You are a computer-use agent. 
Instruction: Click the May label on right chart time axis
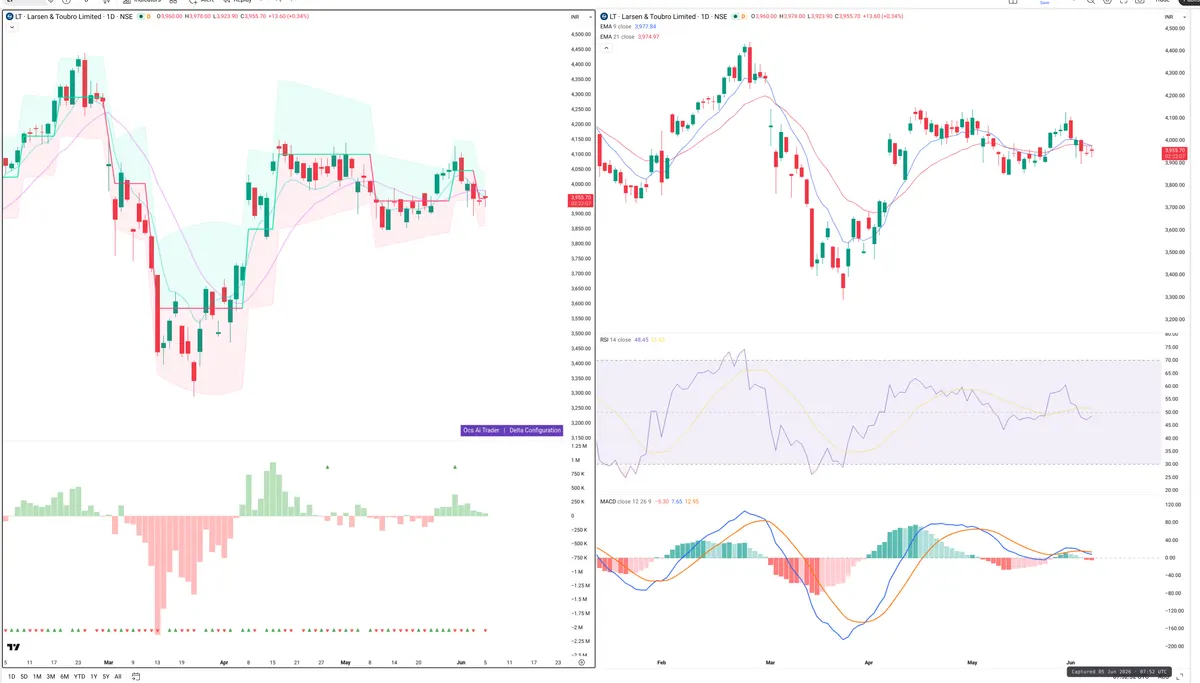972,662
